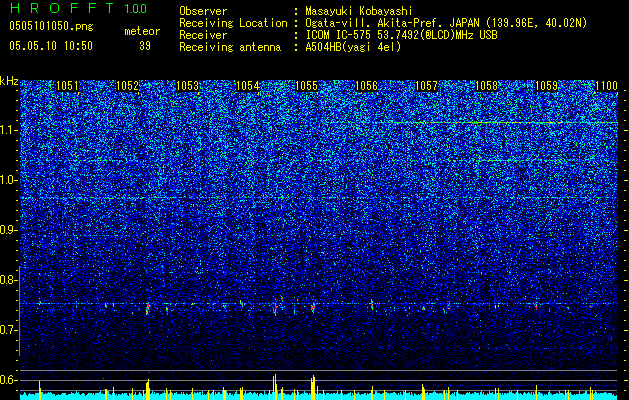Select the 1.0 frequency axis label
Viewport: 629px width, 400px height.
(8, 180)
